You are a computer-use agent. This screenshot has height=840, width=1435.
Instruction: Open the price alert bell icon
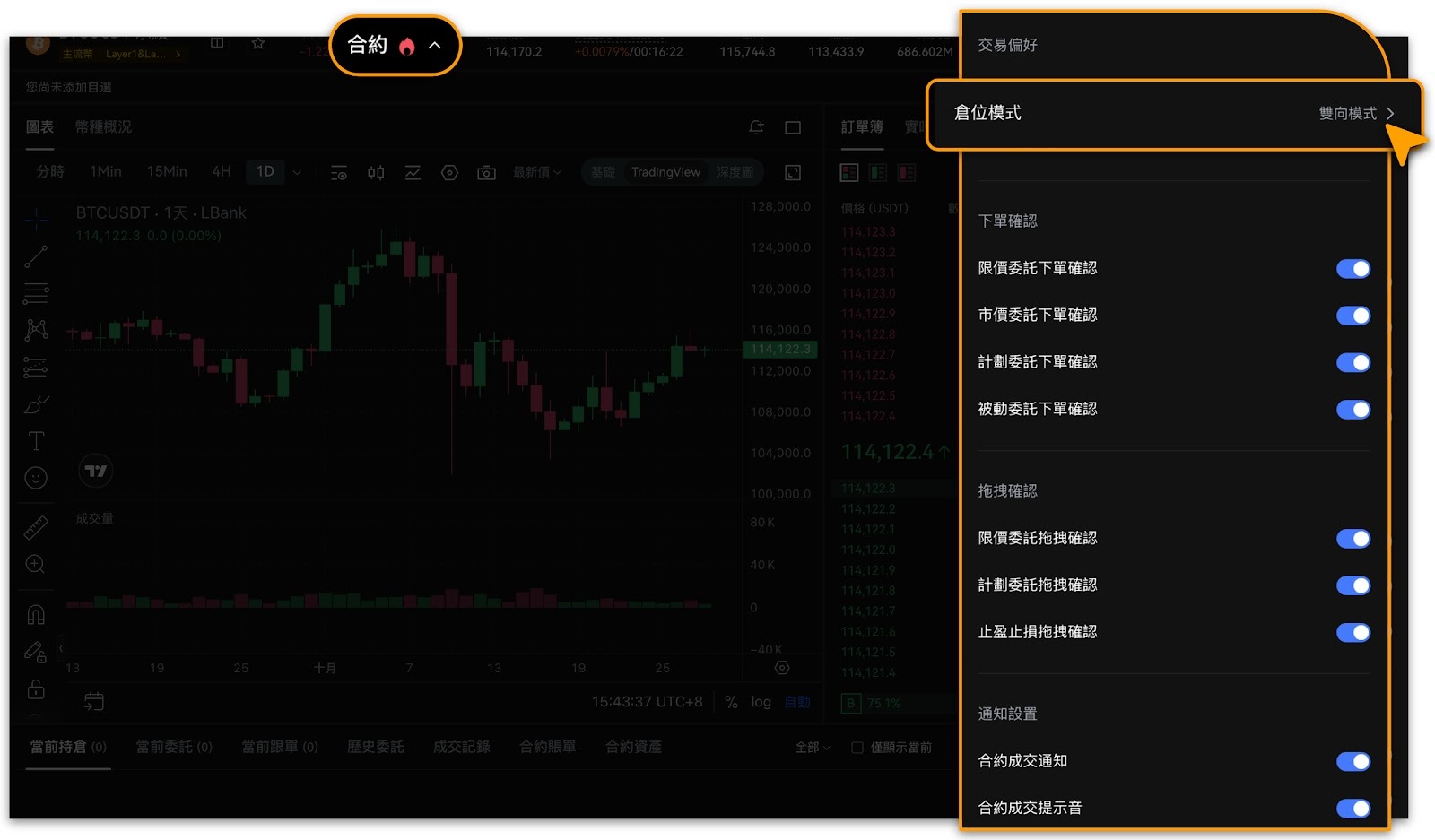[x=756, y=127]
